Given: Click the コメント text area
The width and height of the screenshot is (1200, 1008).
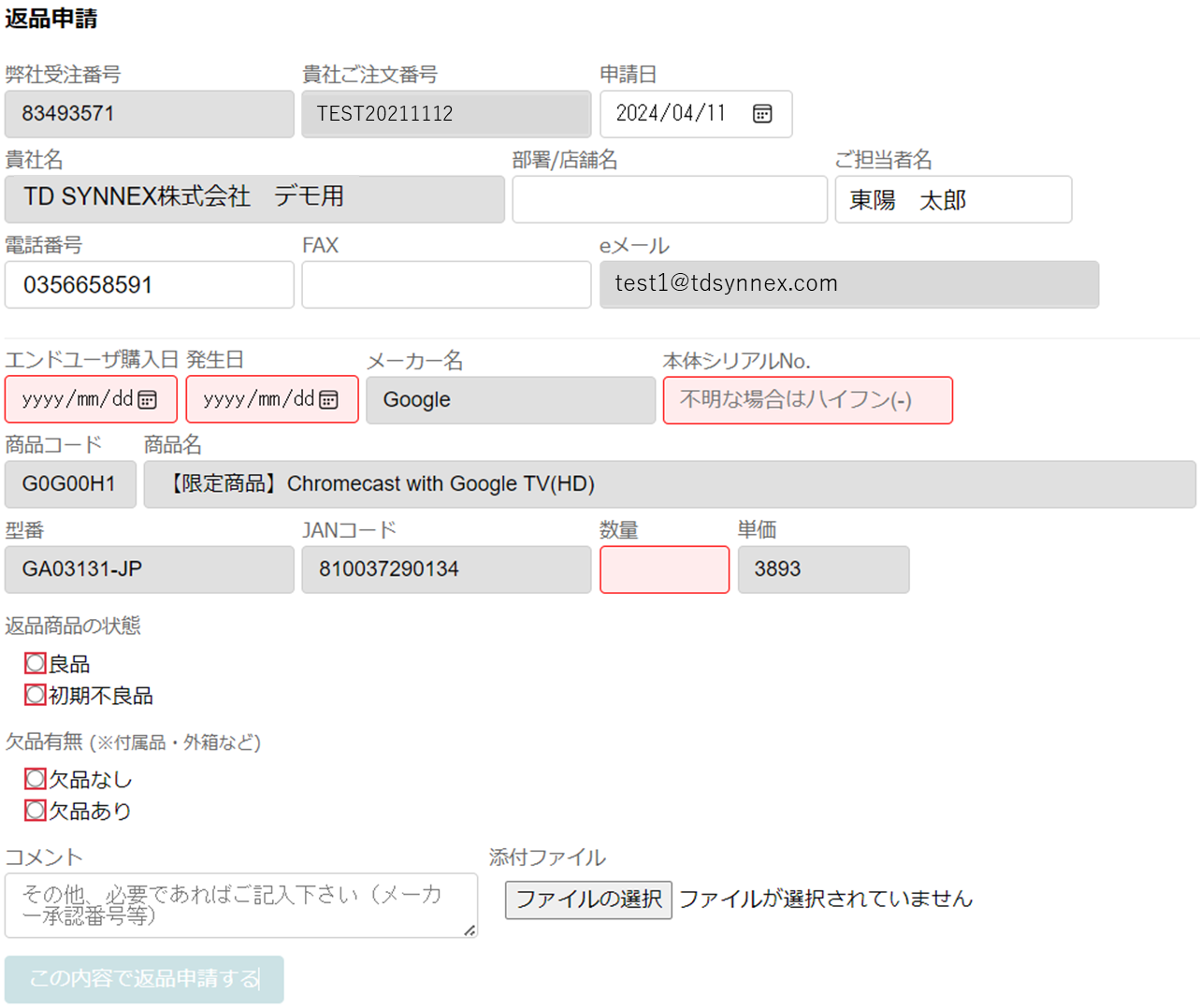Looking at the screenshot, I should 241,905.
